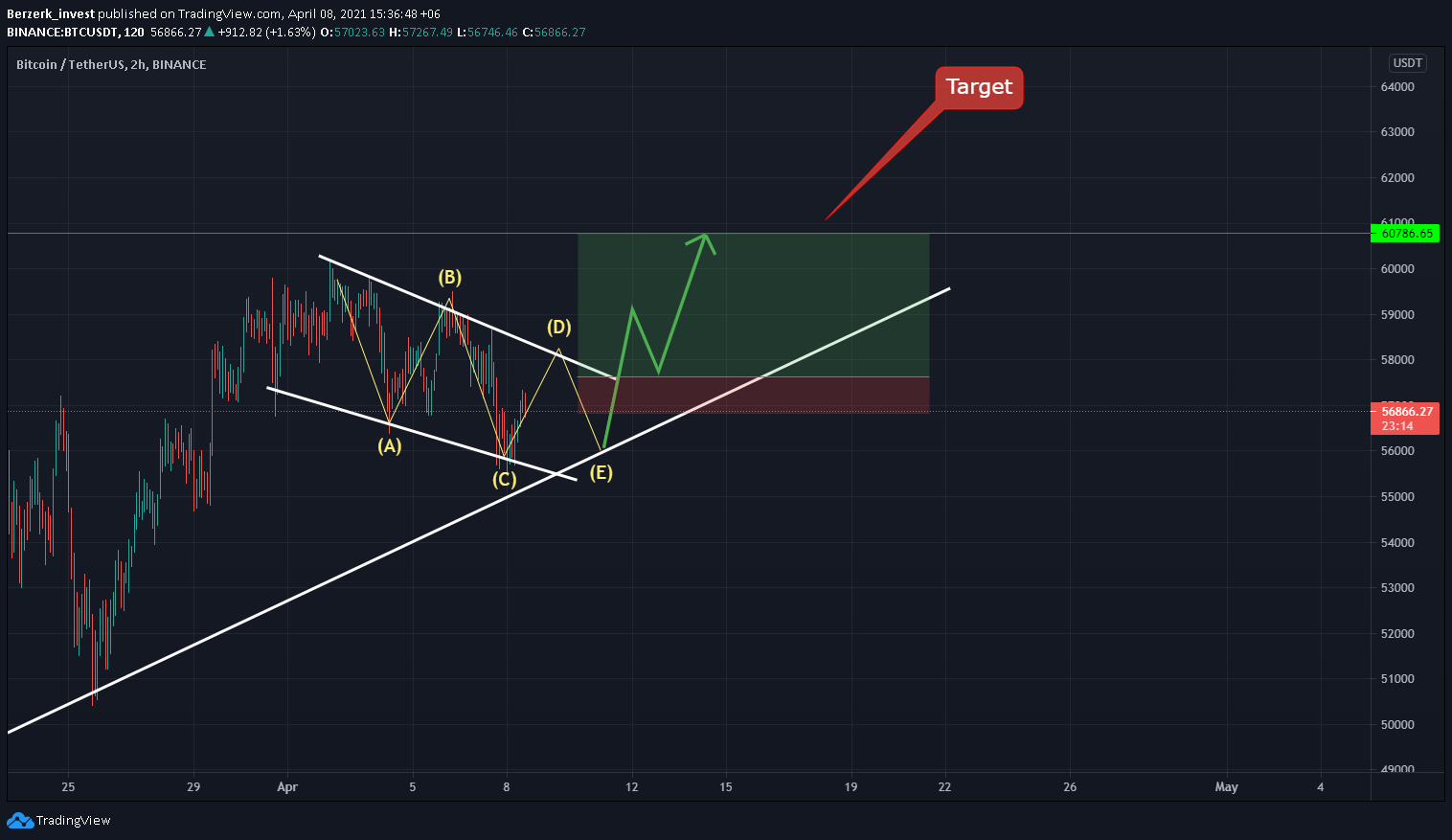This screenshot has width=1452, height=840.
Task: Click the 15 date label on time axis
Action: (726, 787)
